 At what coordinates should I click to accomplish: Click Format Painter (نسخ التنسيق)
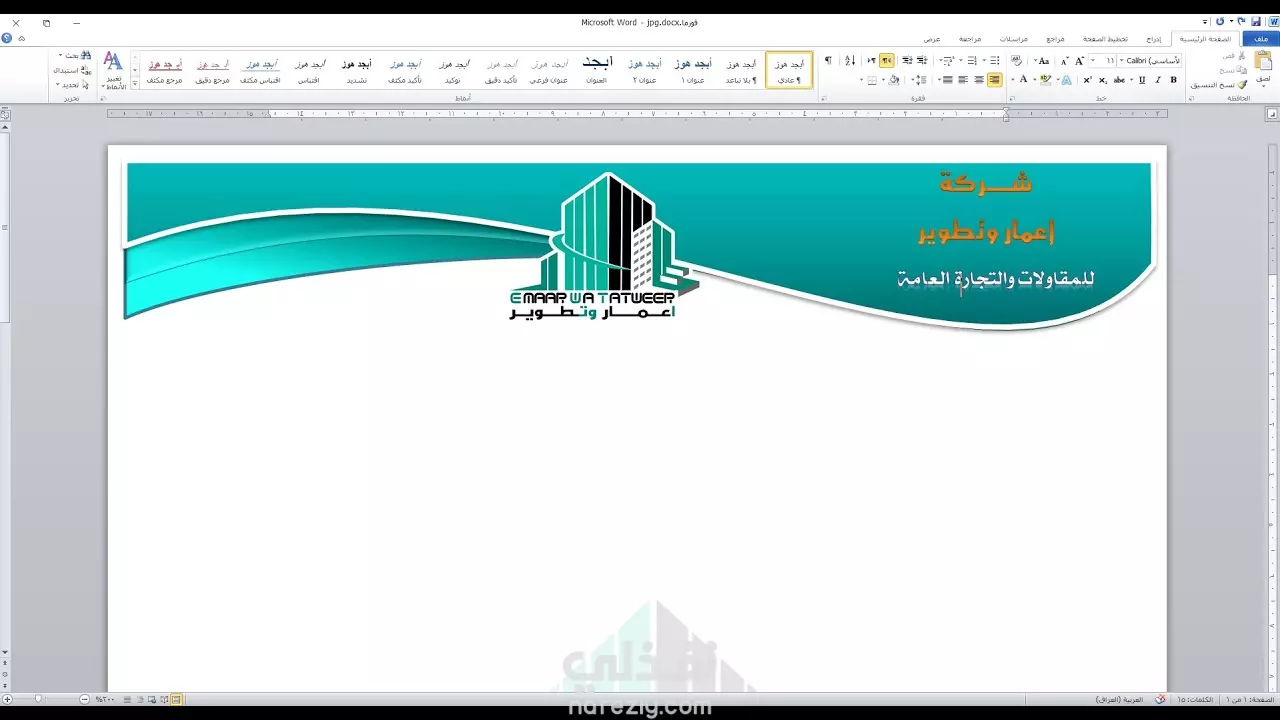click(1219, 85)
